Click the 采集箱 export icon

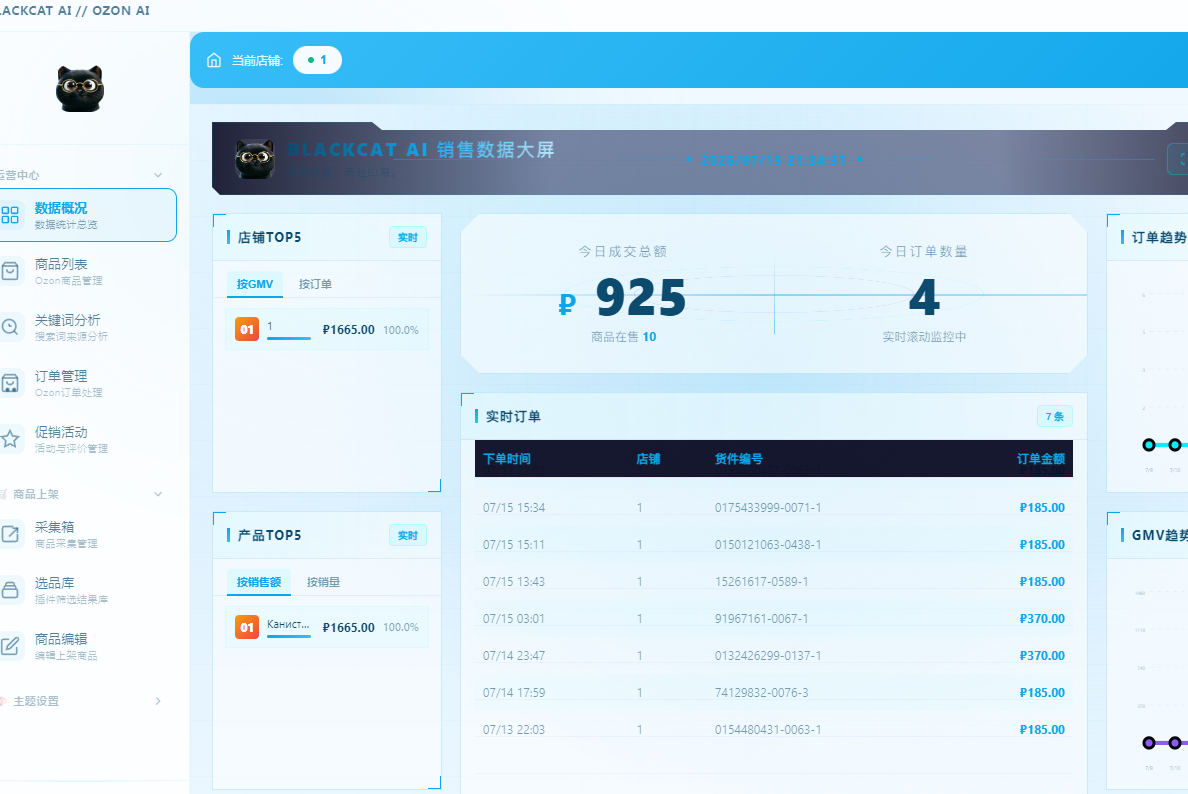(x=10, y=534)
